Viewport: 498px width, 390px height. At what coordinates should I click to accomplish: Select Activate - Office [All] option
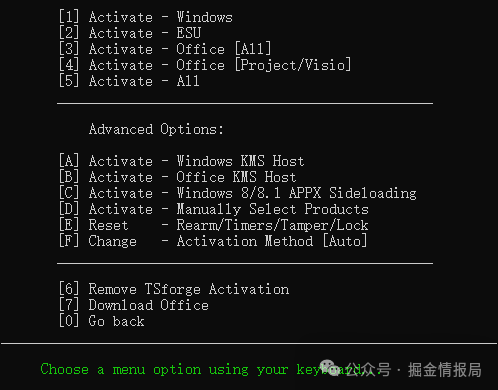point(165,49)
